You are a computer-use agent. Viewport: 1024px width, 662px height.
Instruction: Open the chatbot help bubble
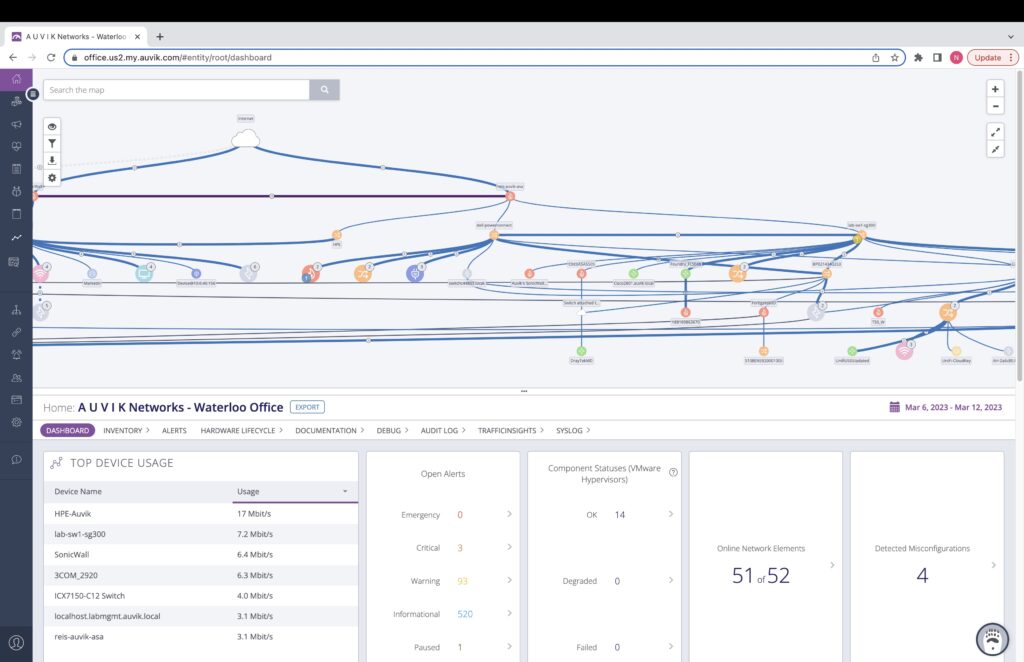coord(992,638)
